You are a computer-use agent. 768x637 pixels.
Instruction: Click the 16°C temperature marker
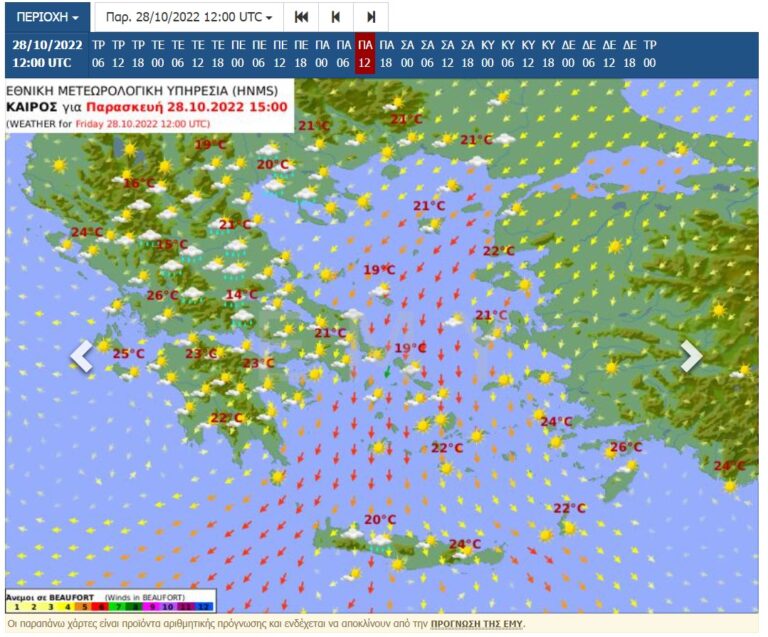click(x=139, y=183)
